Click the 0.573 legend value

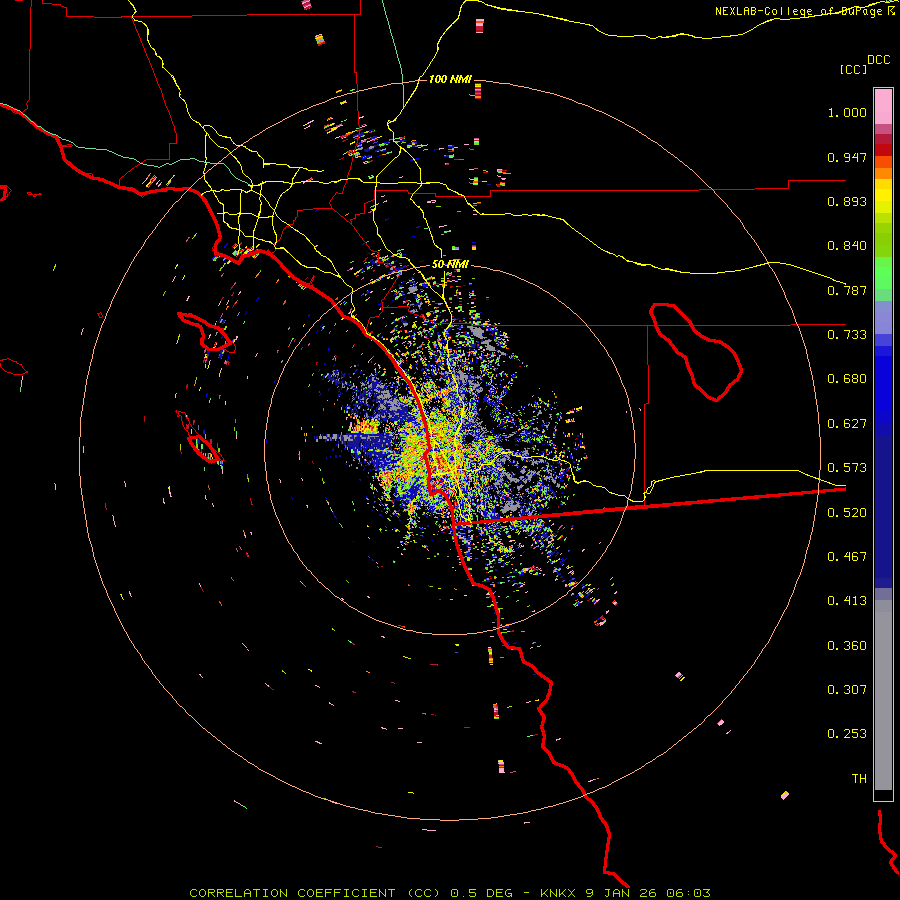847,468
